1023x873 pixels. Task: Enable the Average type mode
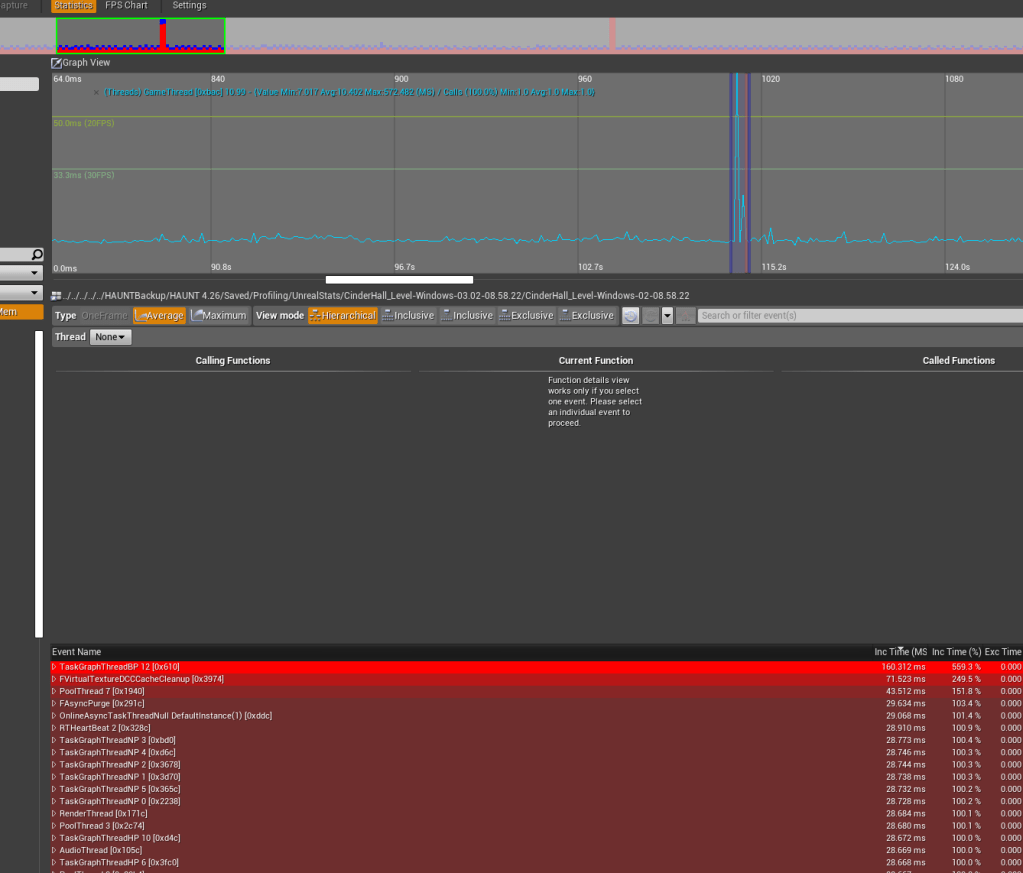[x=159, y=316]
